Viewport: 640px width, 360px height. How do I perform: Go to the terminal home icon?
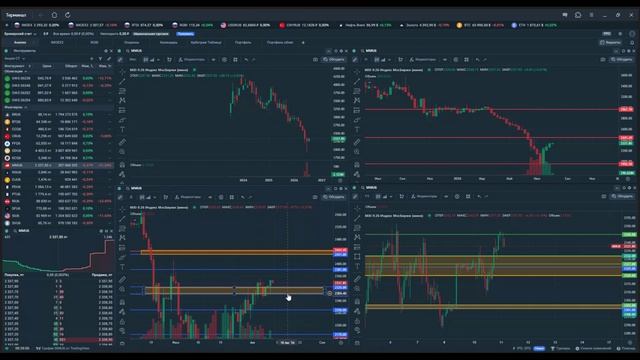[54, 15]
